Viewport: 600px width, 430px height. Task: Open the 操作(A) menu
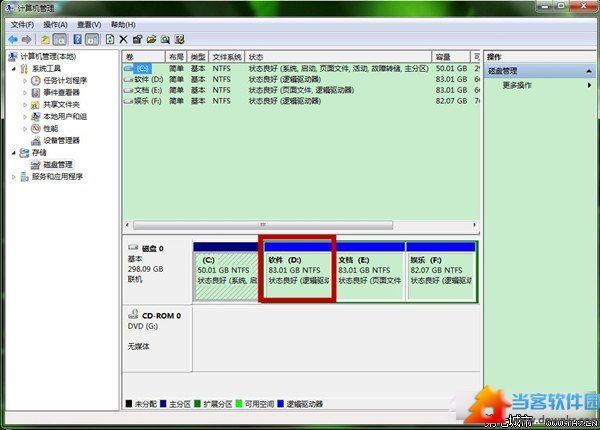coord(55,25)
